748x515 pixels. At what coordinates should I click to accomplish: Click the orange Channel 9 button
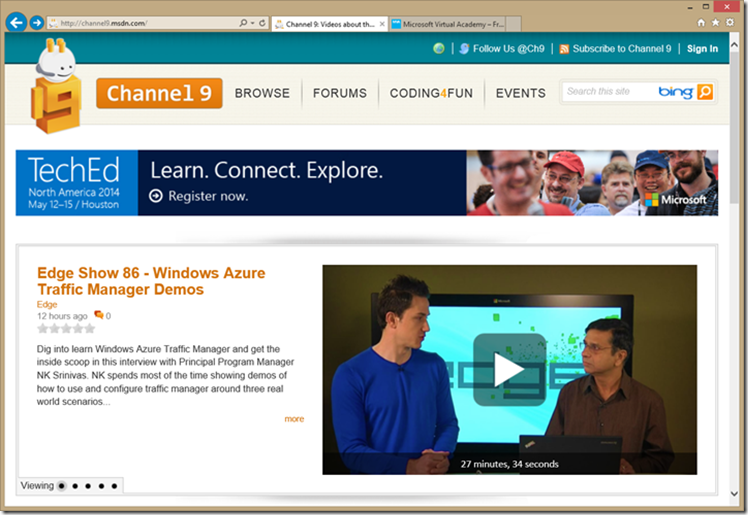tap(159, 93)
